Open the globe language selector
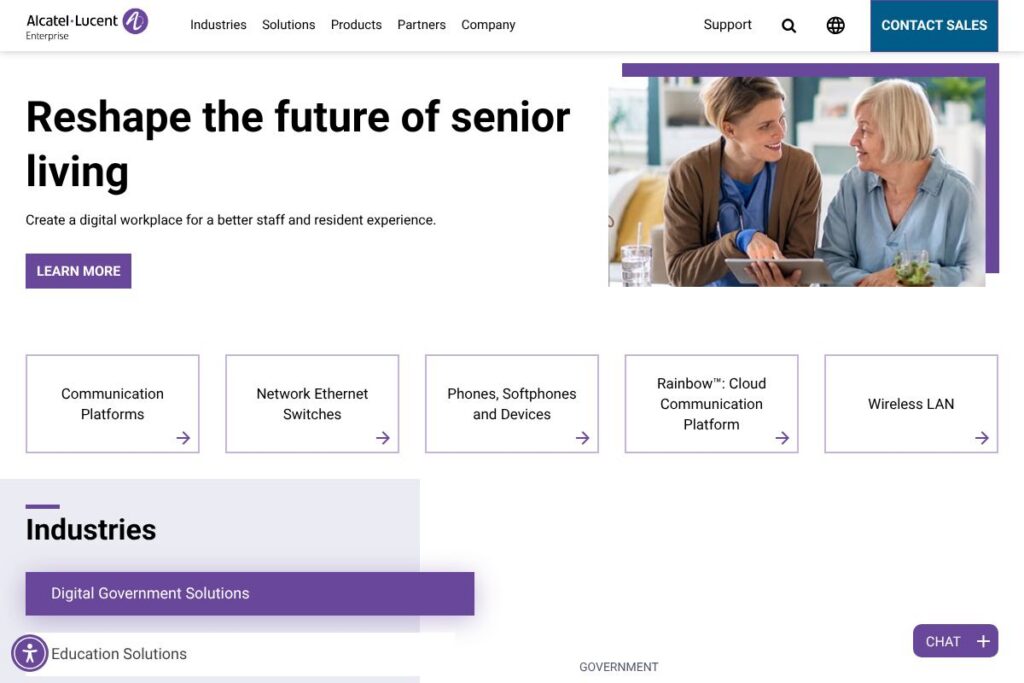1024x683 pixels. (x=836, y=26)
